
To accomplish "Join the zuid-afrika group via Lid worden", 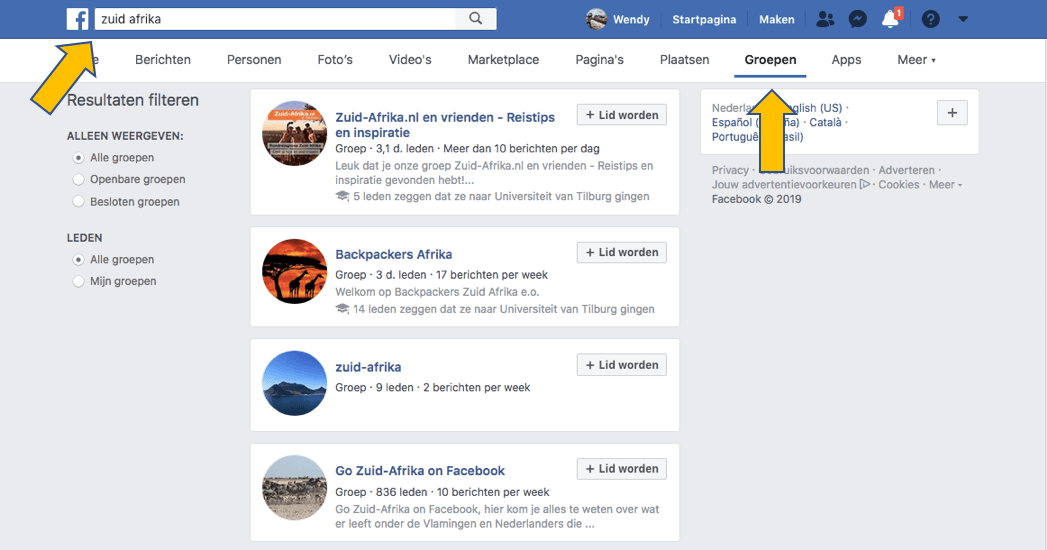I will point(622,365).
